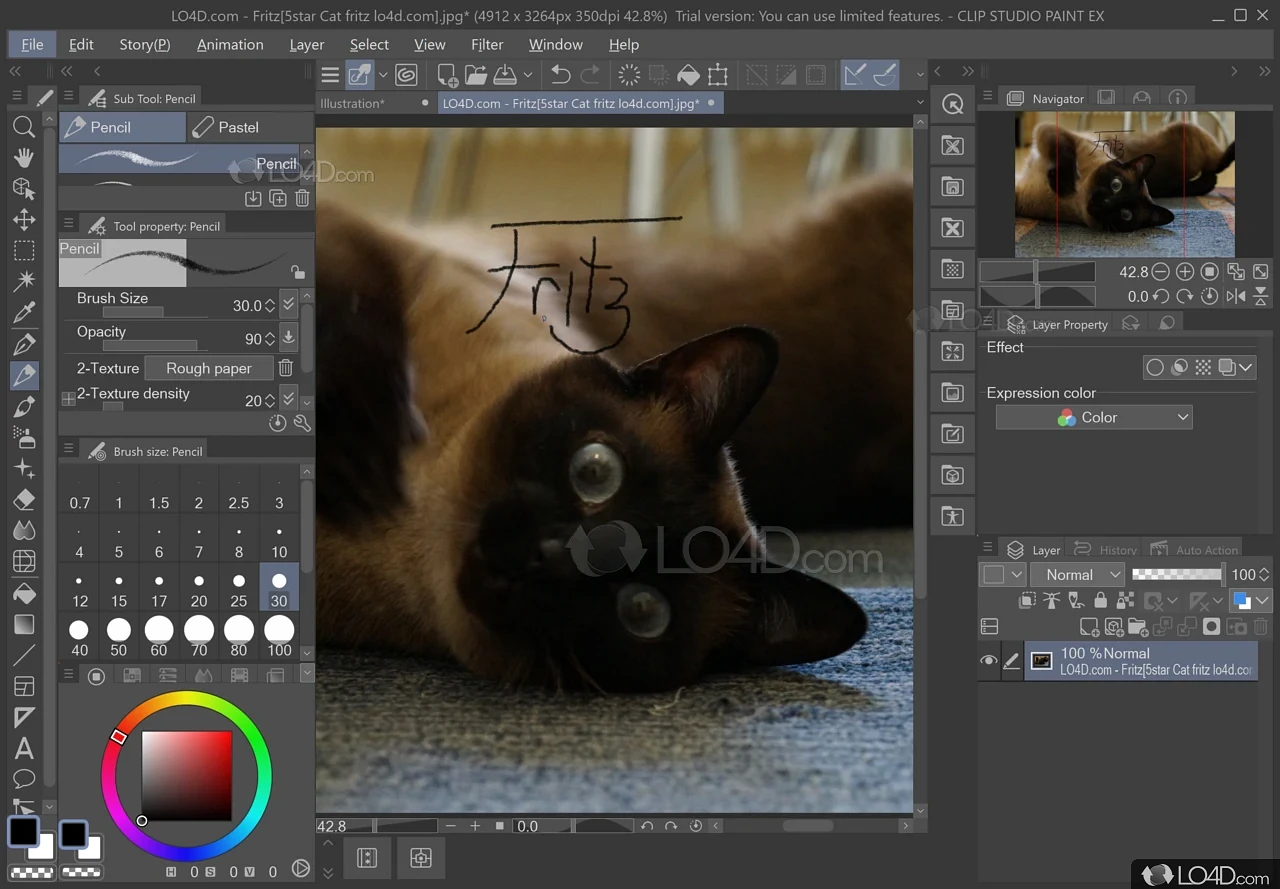Select the rectangle Selection area tool
The height and width of the screenshot is (889, 1280).
click(24, 251)
